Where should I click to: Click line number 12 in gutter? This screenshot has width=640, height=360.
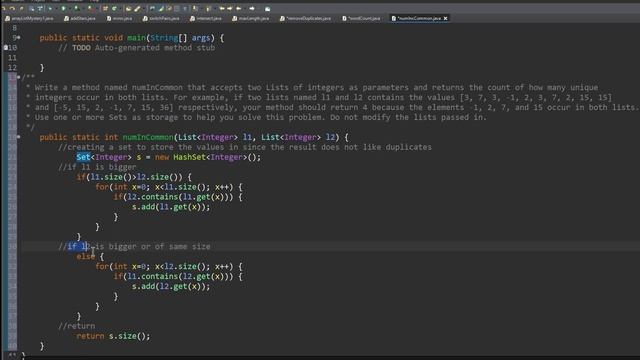[x=12, y=68]
